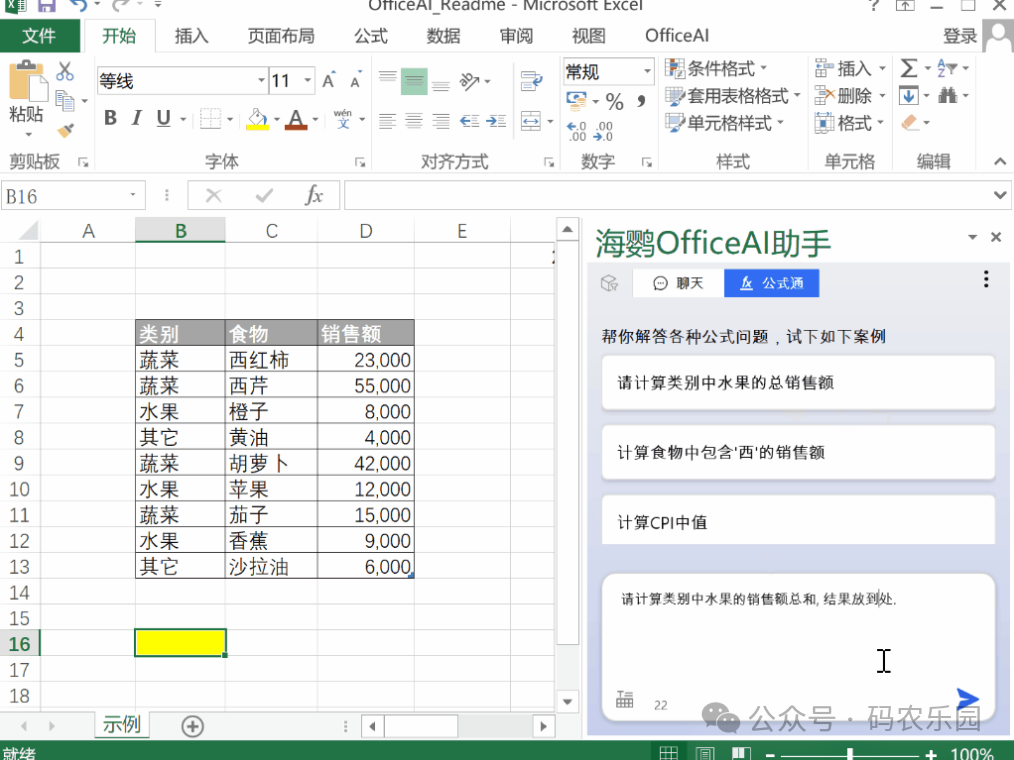Click increase indent icon
Screen dimensions: 1014x760
[x=496, y=120]
